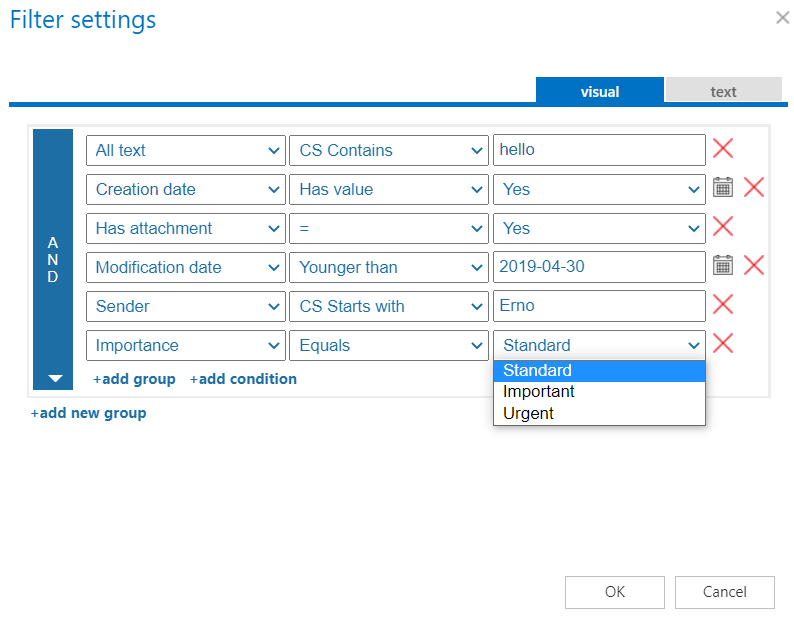Delete the Sender condition row
The image size is (794, 622).
point(722,305)
